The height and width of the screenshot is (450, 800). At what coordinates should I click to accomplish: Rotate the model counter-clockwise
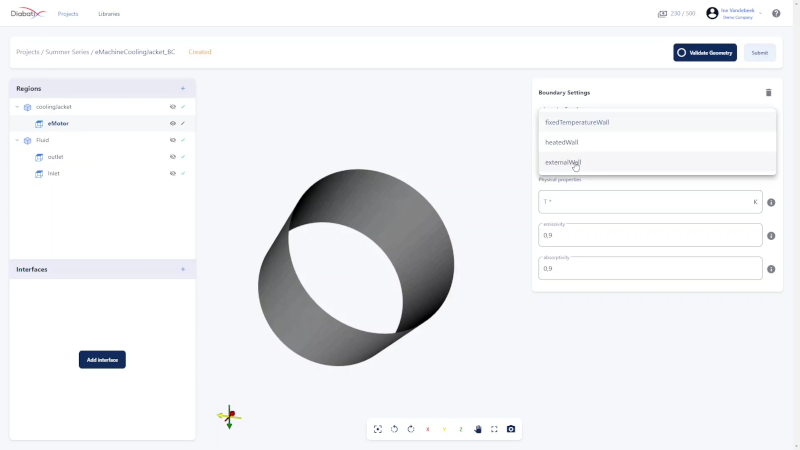[394, 429]
